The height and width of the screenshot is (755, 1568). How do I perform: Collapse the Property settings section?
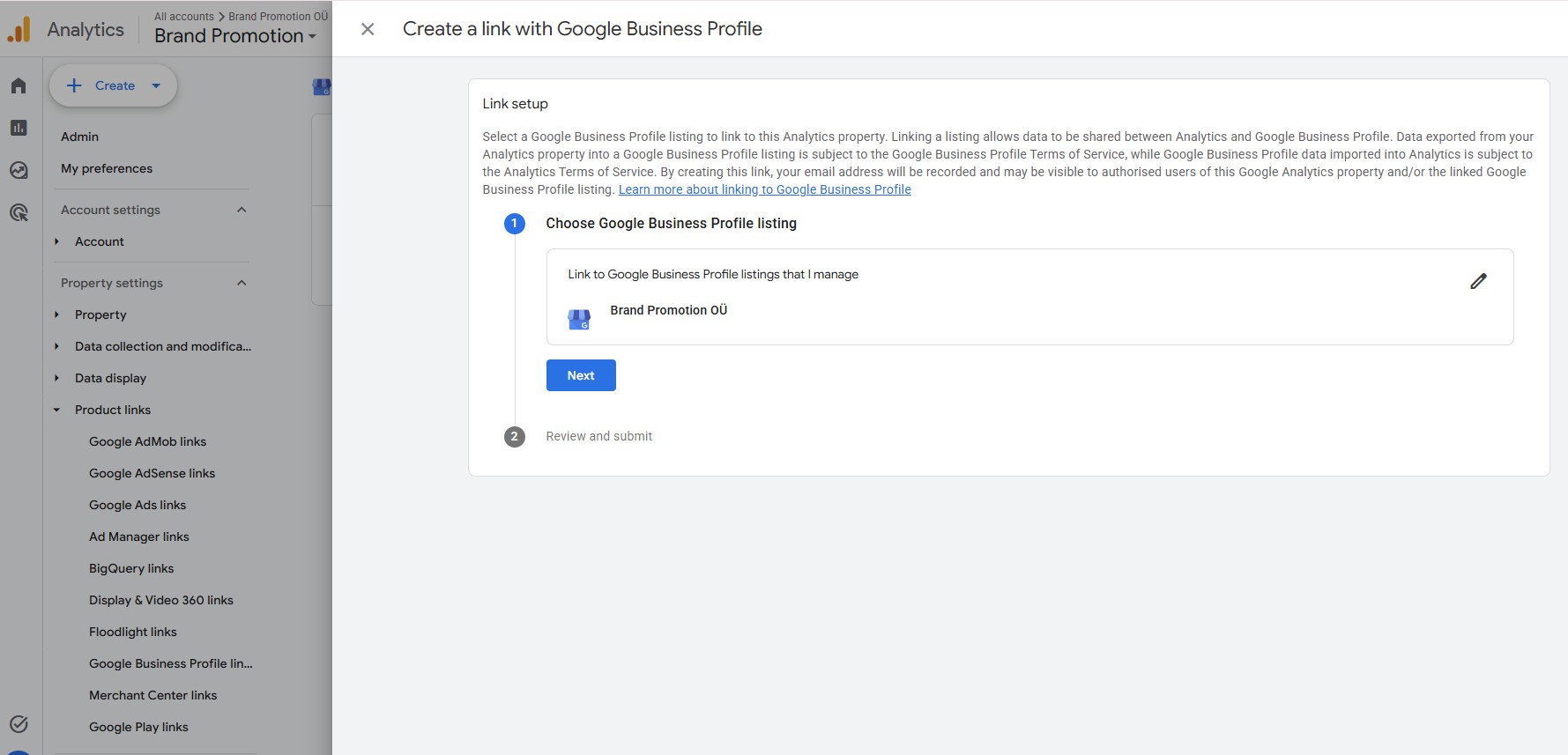click(242, 283)
